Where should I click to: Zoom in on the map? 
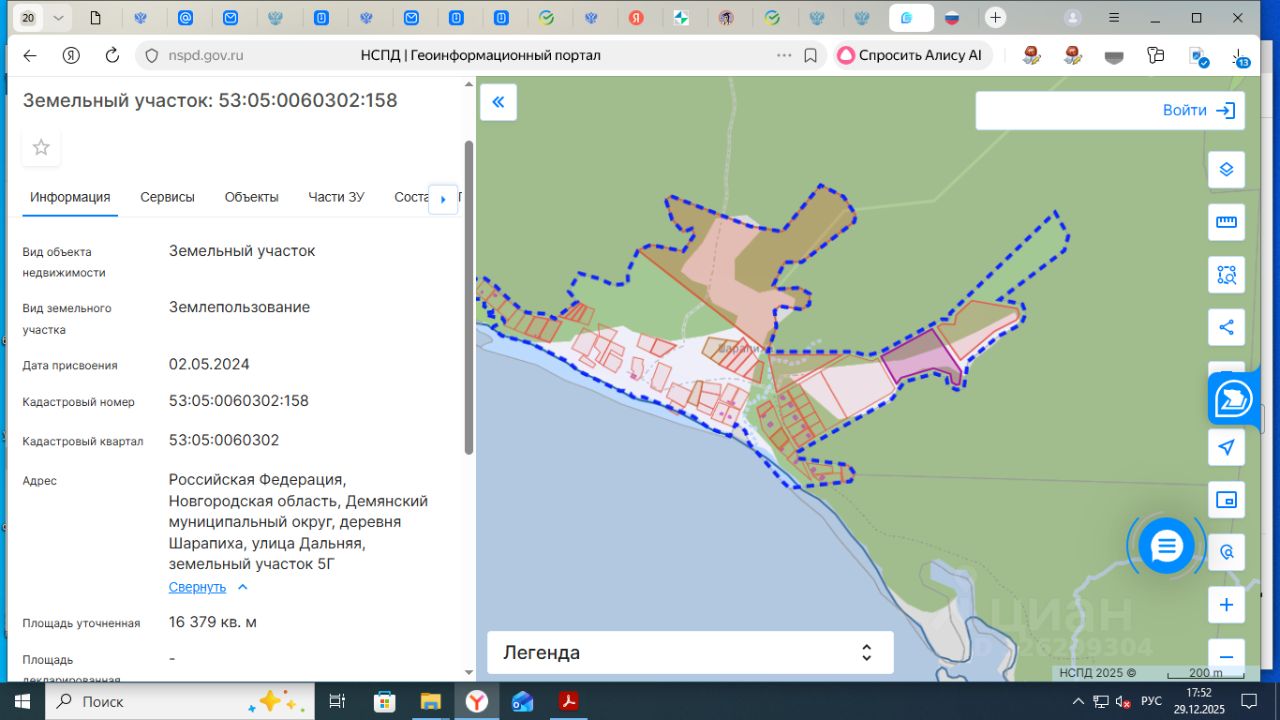(1226, 605)
